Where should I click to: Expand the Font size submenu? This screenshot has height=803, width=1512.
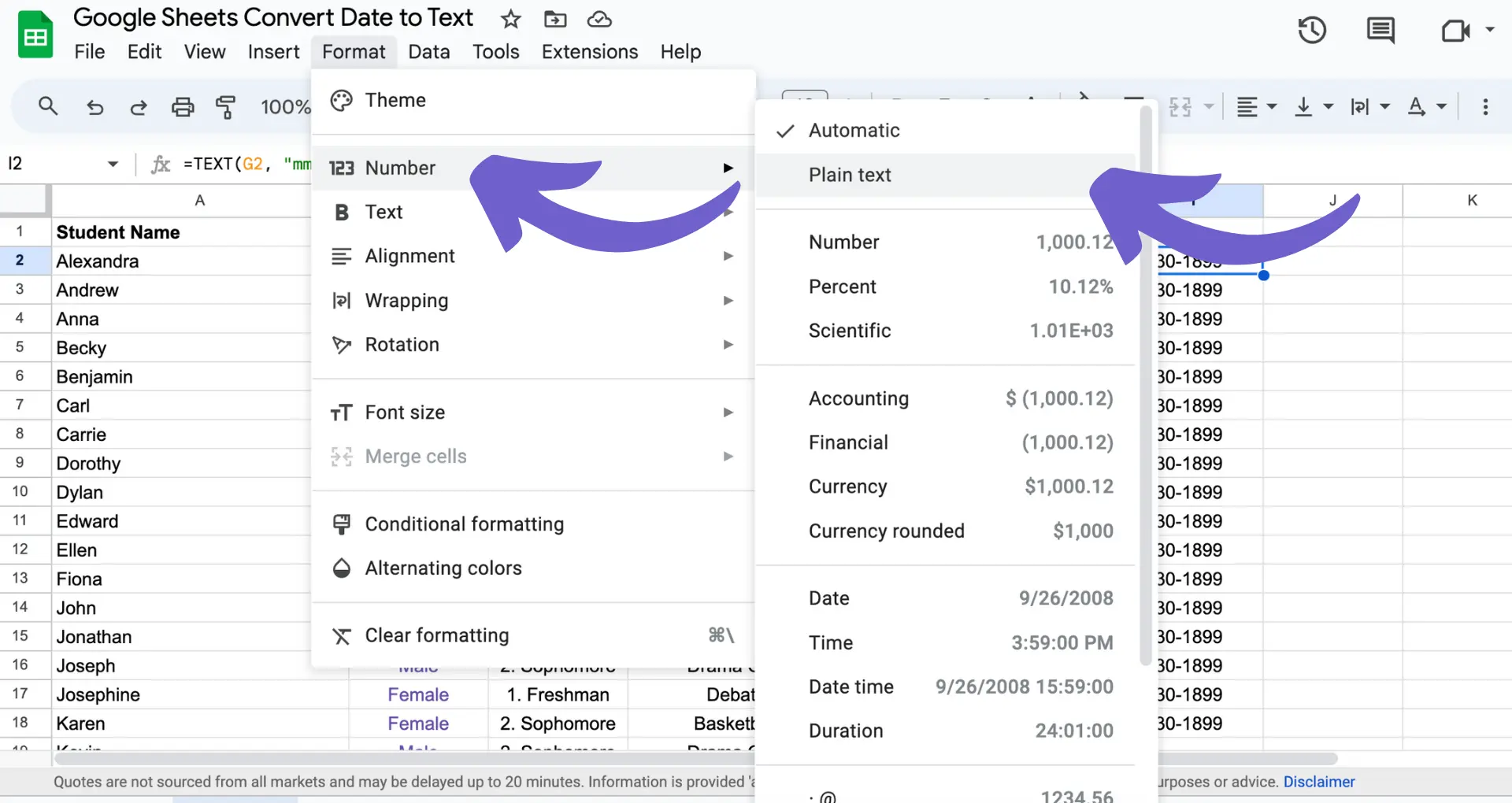click(533, 412)
